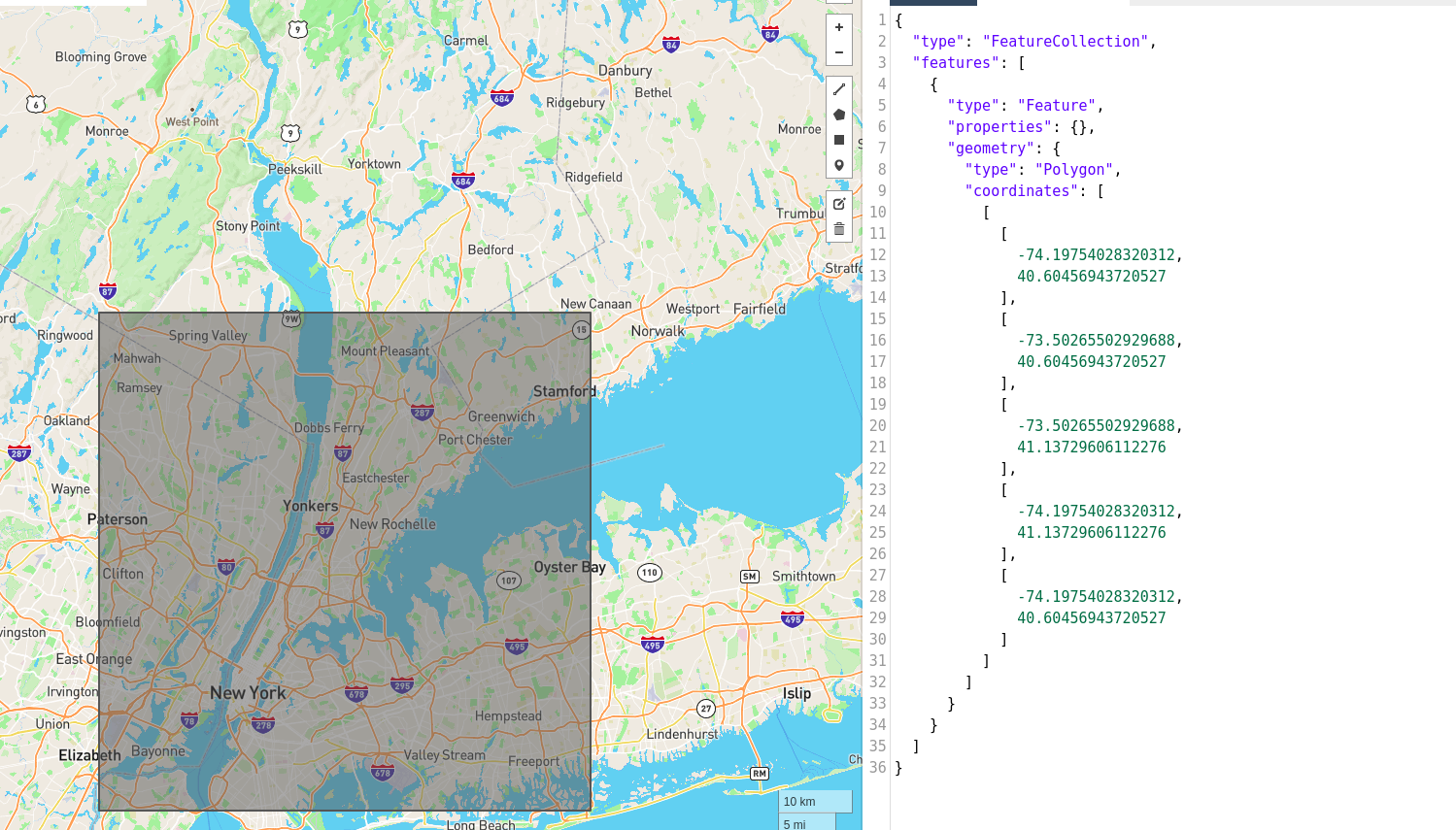1456x830 pixels.
Task: Click the Hempstead label
Action: [508, 716]
